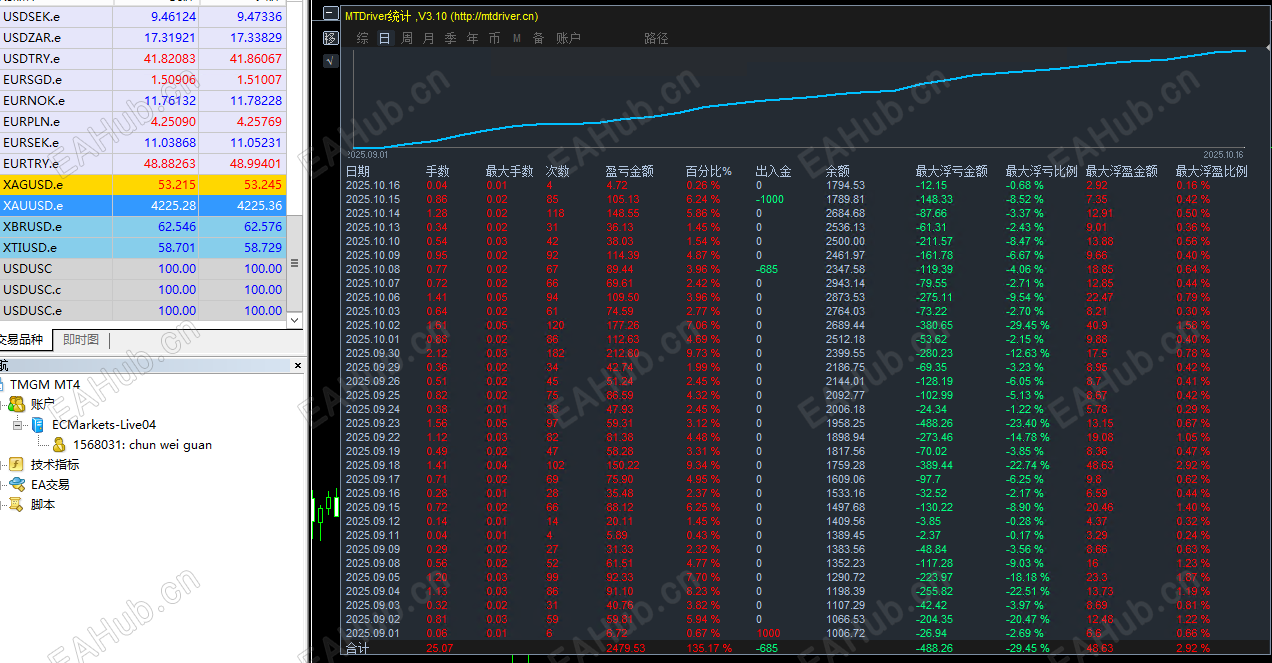
Task: Click the user icon beside 1568031 account
Action: [x=59, y=444]
